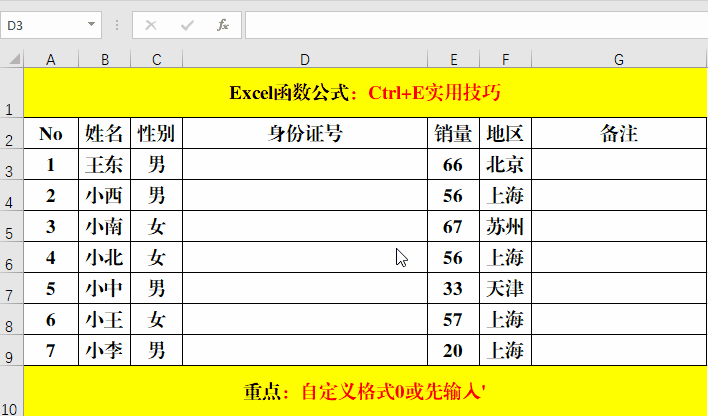Viewport: 708px width, 416px height.
Task: Select the empty ID cell in 小李's row
Action: click(x=305, y=351)
